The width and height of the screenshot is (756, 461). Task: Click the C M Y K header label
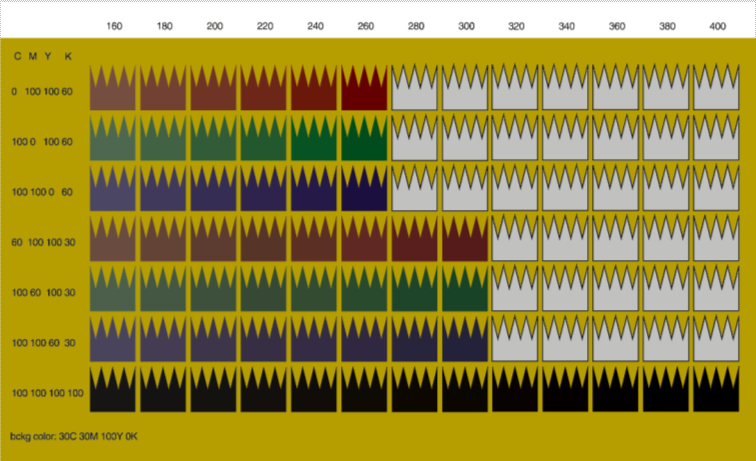click(42, 56)
